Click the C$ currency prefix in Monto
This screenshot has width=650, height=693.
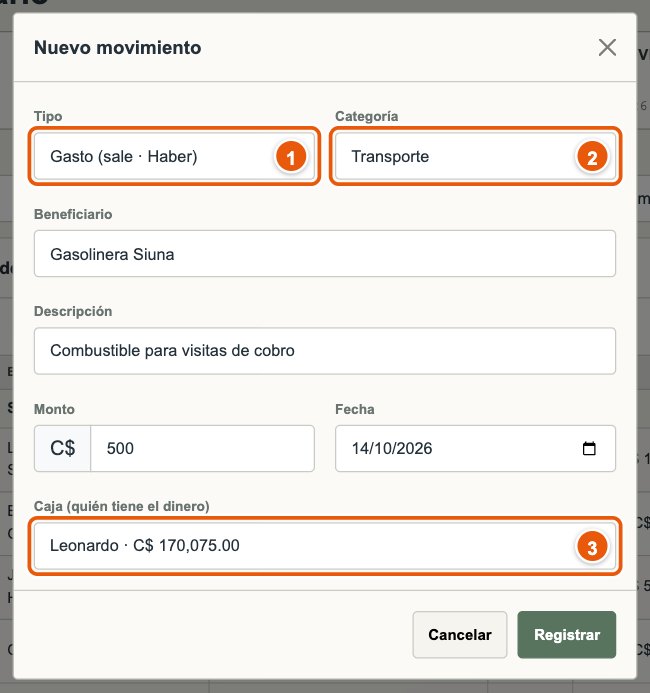click(62, 449)
